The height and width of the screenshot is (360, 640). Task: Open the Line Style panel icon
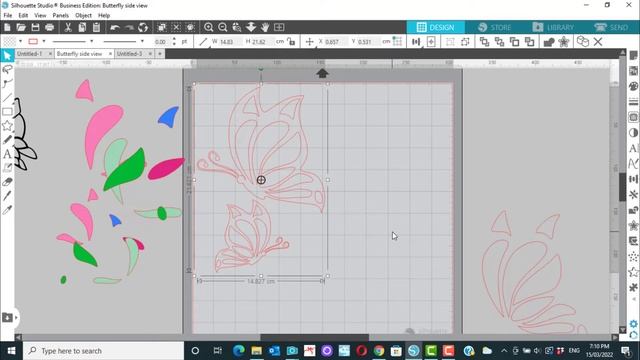[633, 102]
